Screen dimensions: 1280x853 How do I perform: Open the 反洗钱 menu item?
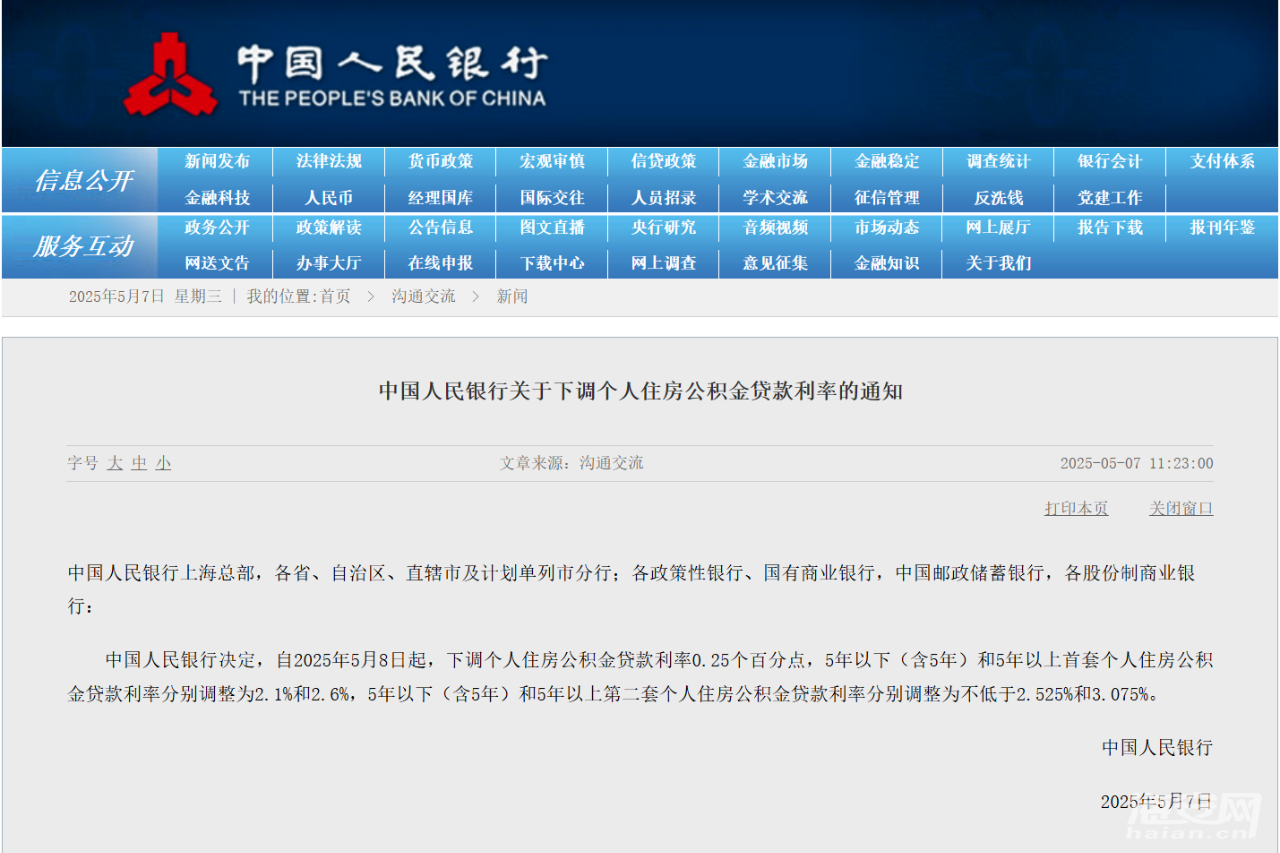pyautogui.click(x=997, y=197)
